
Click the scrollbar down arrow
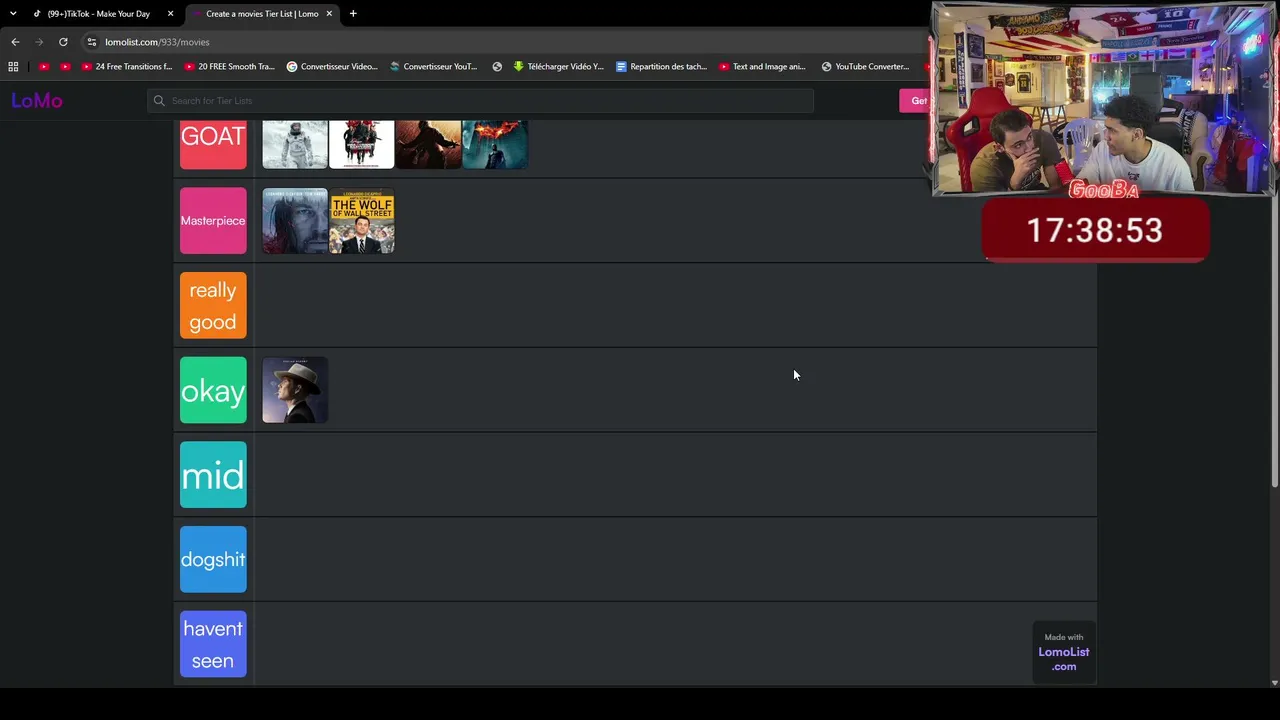[x=1274, y=683]
